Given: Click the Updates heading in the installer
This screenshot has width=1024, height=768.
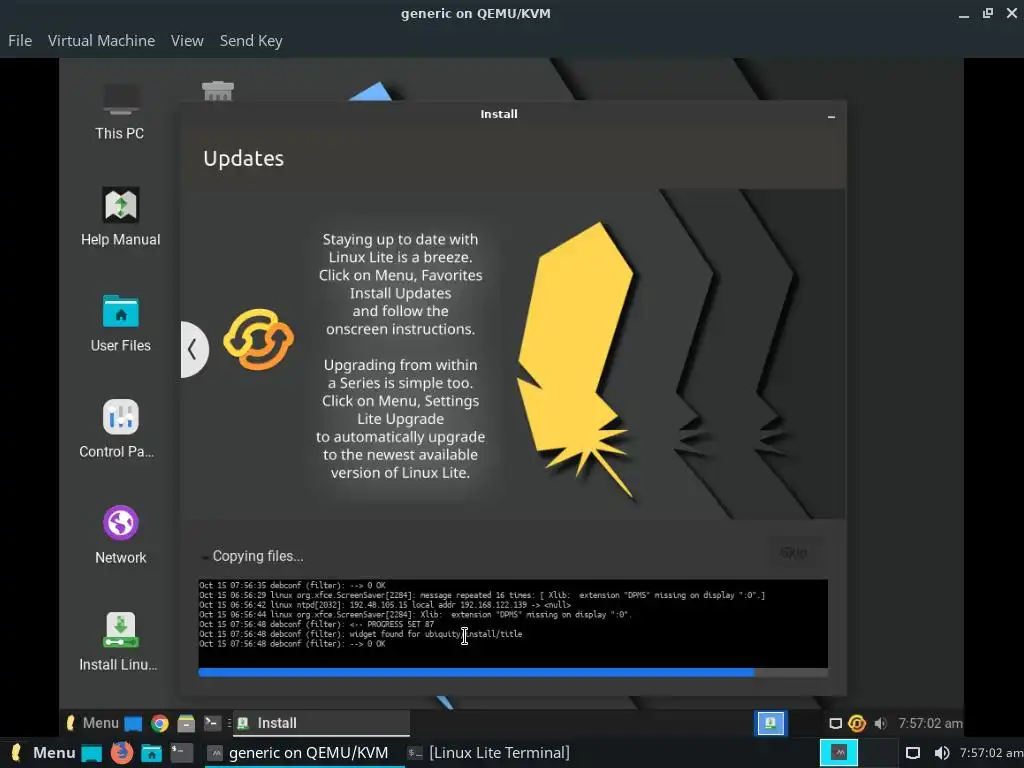Looking at the screenshot, I should [244, 159].
